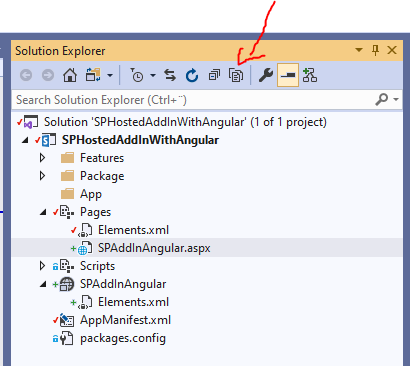Select the Package folder
Viewport: 410px width, 366px height.
(x=102, y=176)
